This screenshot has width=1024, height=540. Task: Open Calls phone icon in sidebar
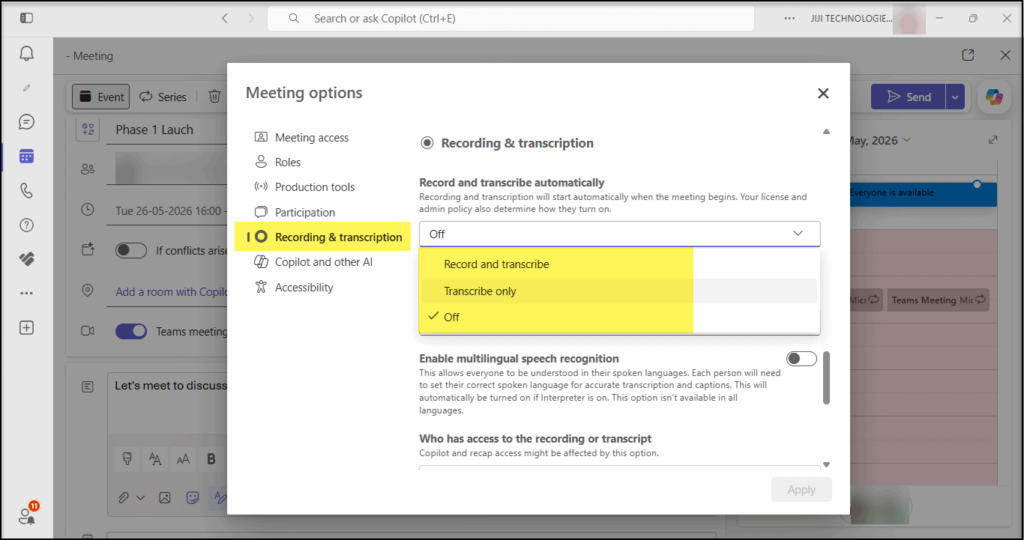tap(26, 191)
